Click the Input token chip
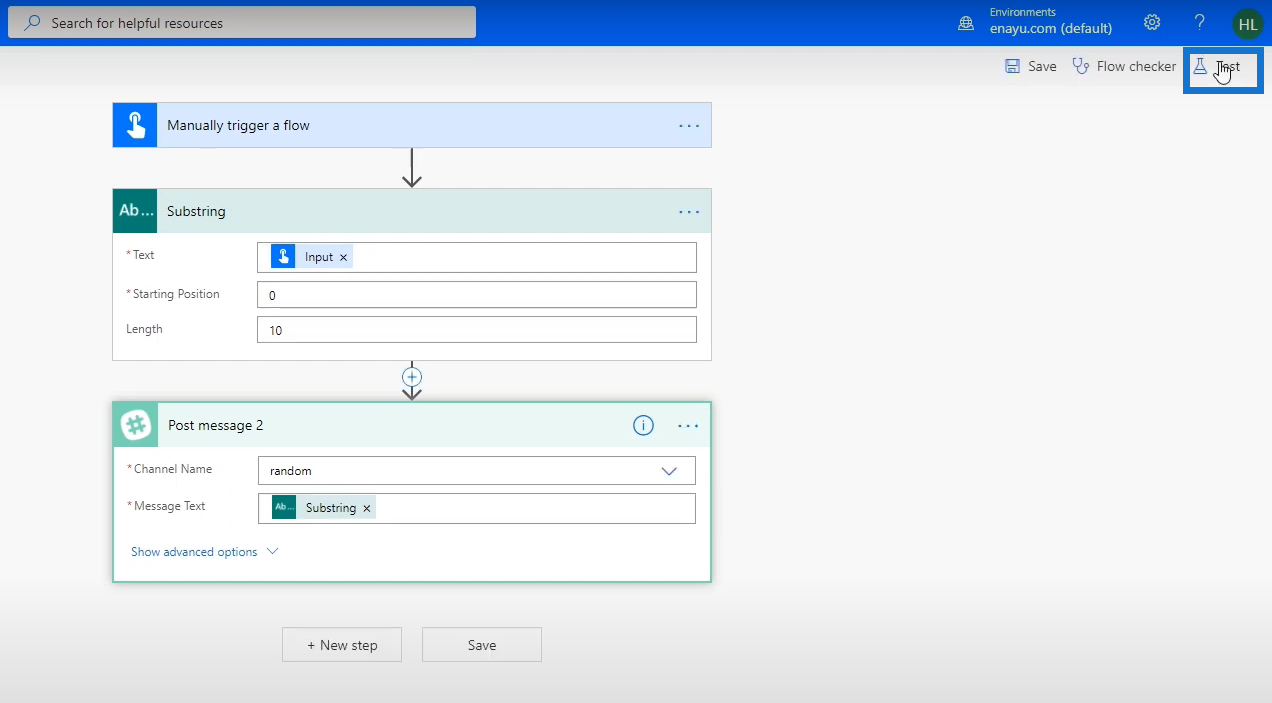1272x703 pixels. click(x=311, y=257)
